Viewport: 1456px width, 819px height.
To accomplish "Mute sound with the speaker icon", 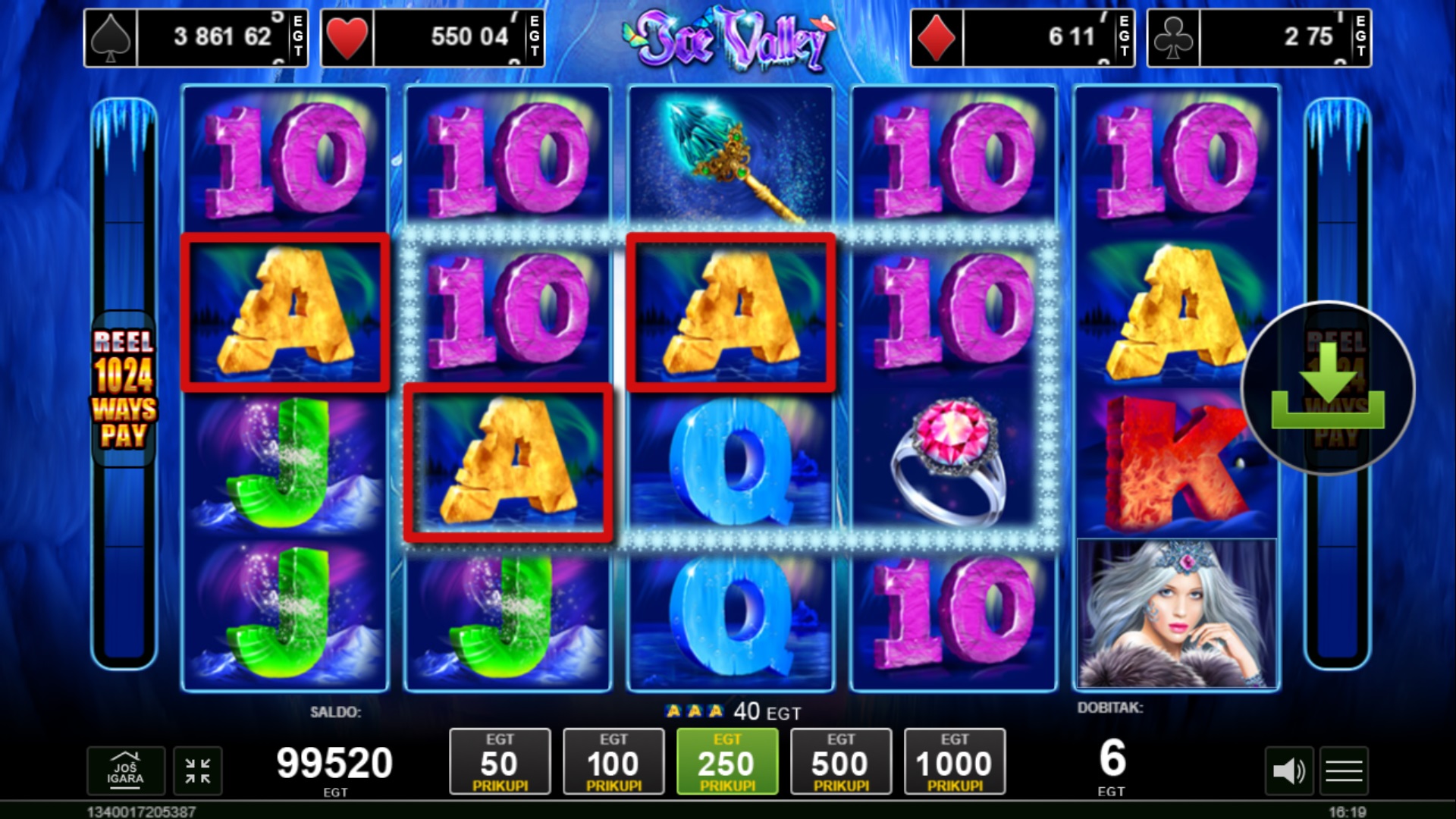I will [x=1288, y=771].
